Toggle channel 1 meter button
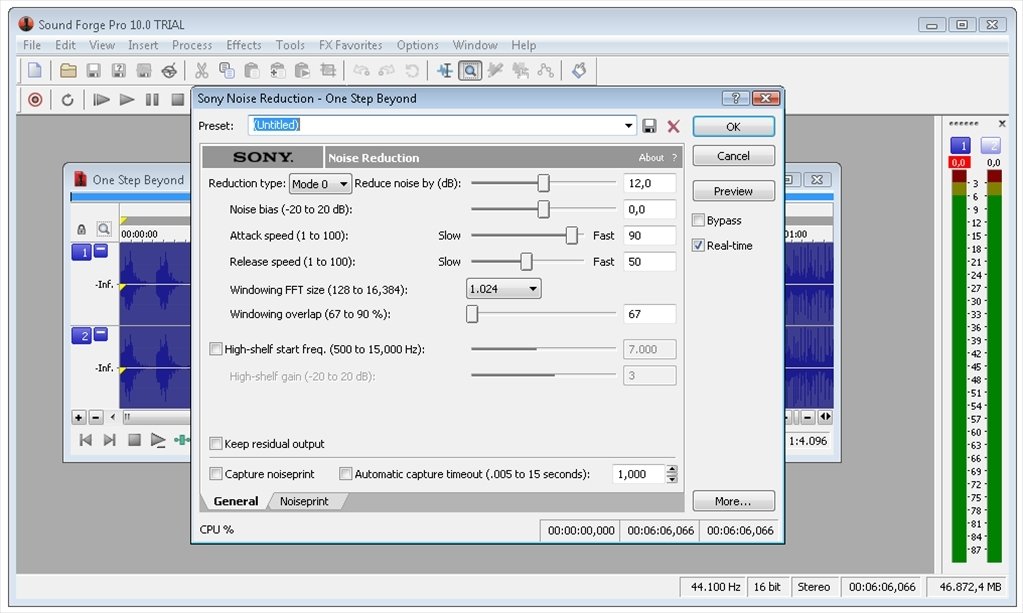This screenshot has width=1023, height=613. pos(960,145)
